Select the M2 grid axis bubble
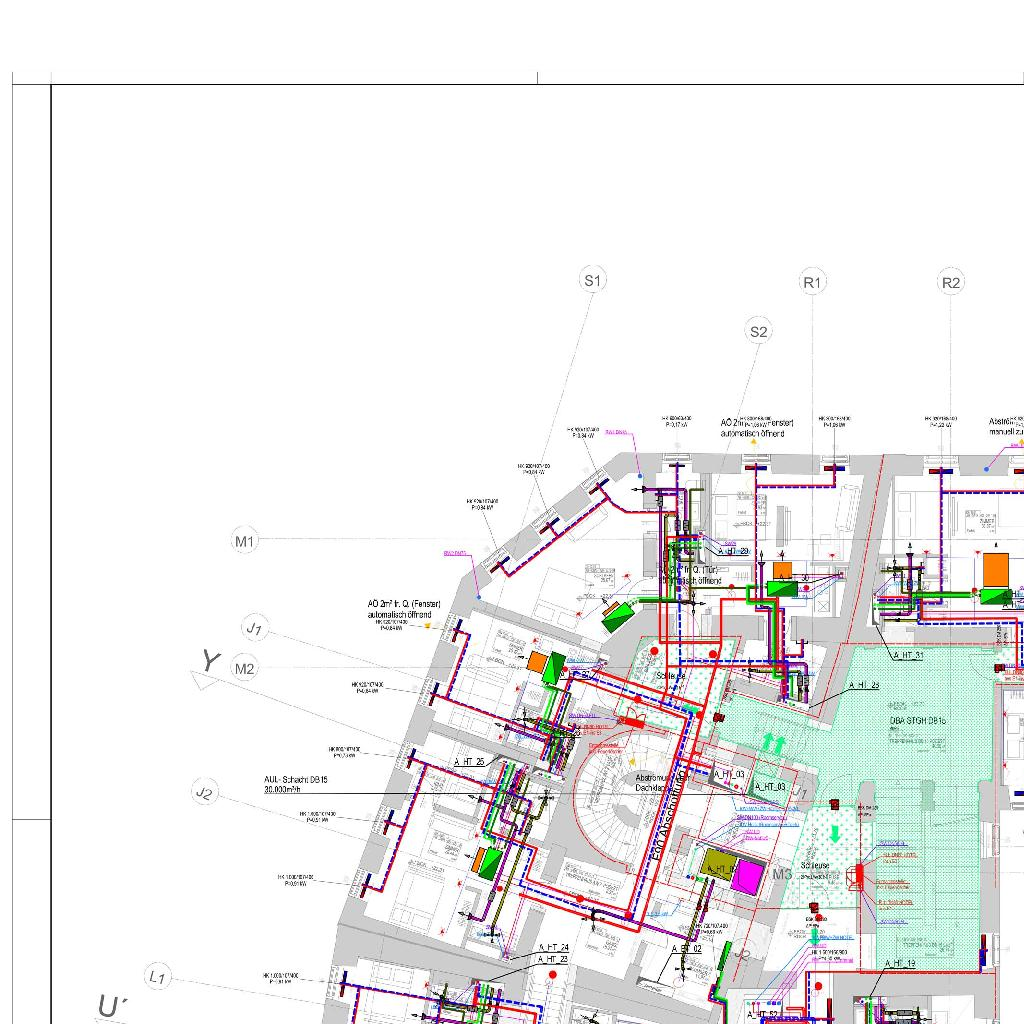The width and height of the screenshot is (1024, 1024). pos(245,668)
